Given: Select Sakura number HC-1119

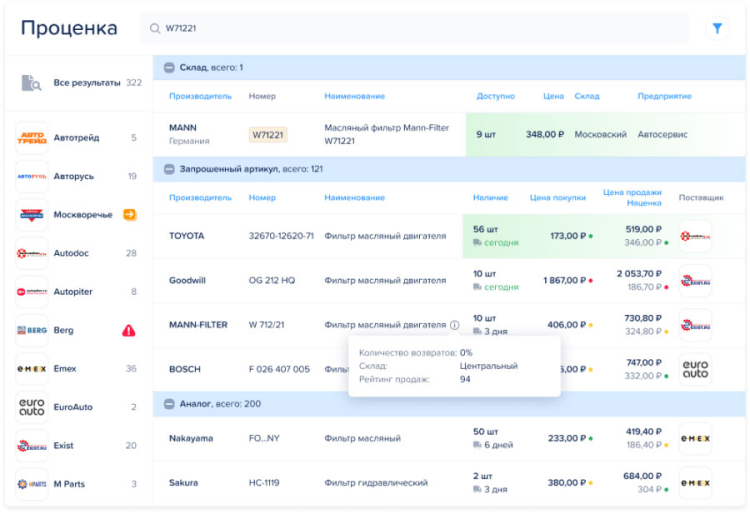Looking at the screenshot, I should pos(264,483).
